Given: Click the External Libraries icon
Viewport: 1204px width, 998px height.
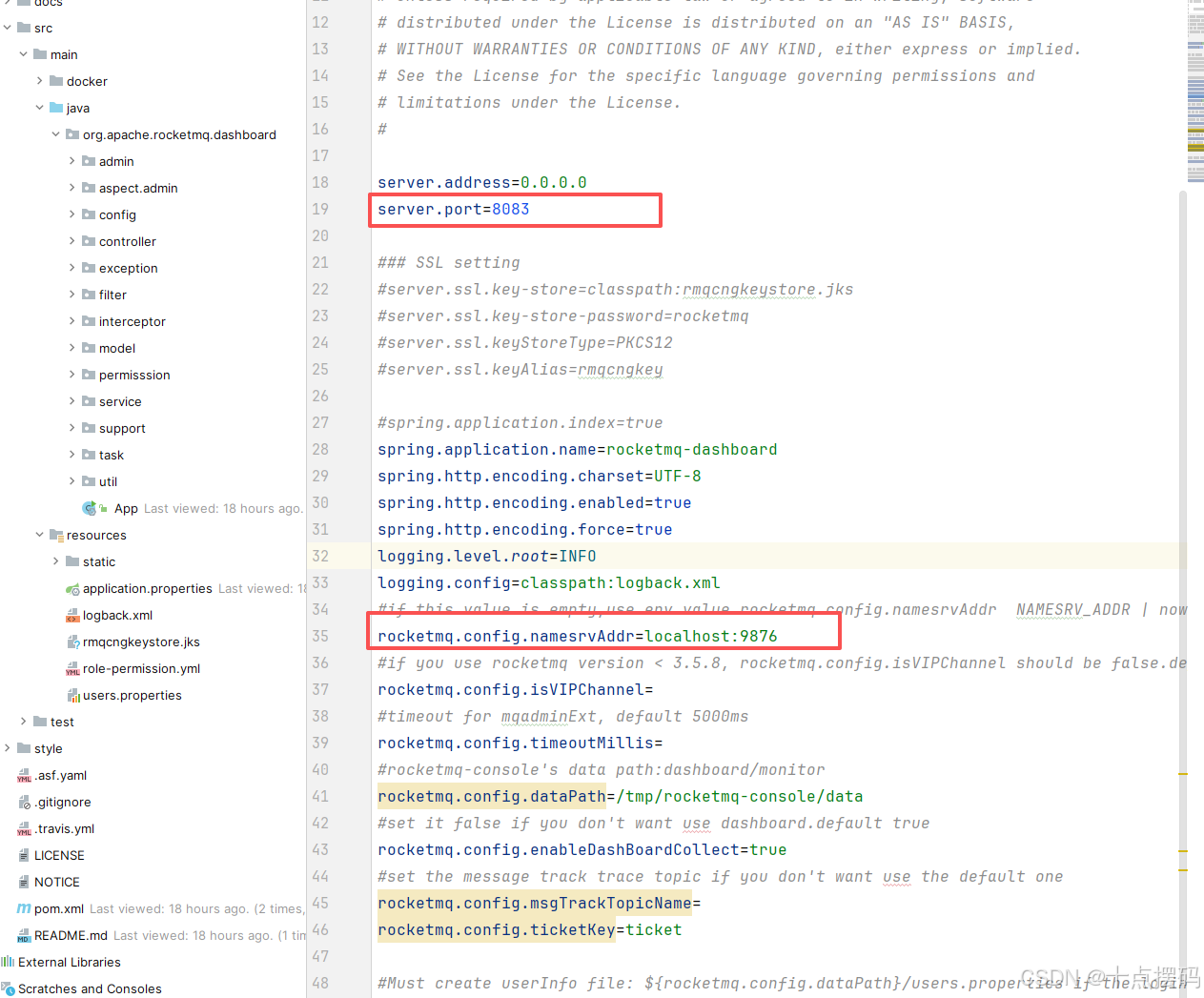Looking at the screenshot, I should point(8,962).
